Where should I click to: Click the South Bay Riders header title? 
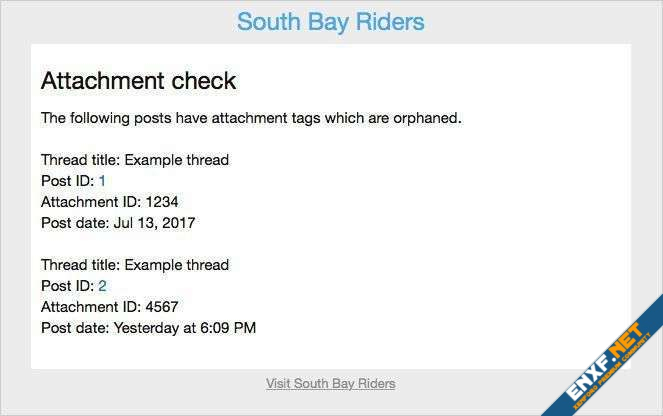(330, 22)
